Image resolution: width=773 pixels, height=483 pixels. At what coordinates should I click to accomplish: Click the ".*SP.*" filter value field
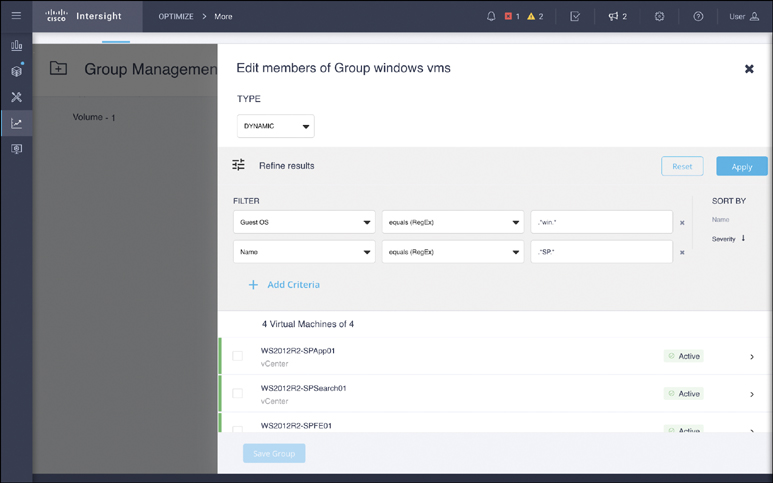coord(601,252)
